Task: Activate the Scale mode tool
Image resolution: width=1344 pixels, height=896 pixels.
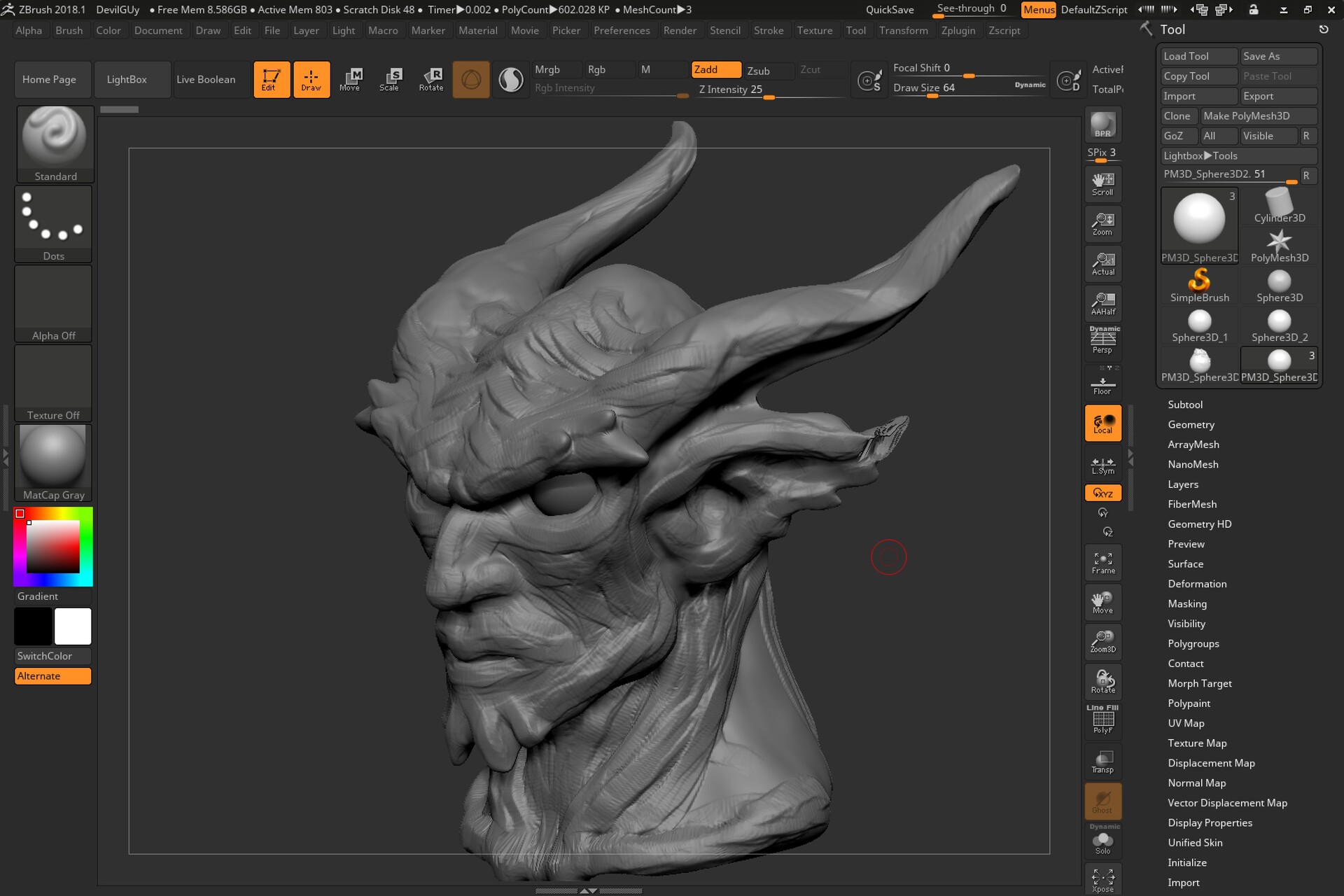Action: click(x=391, y=79)
